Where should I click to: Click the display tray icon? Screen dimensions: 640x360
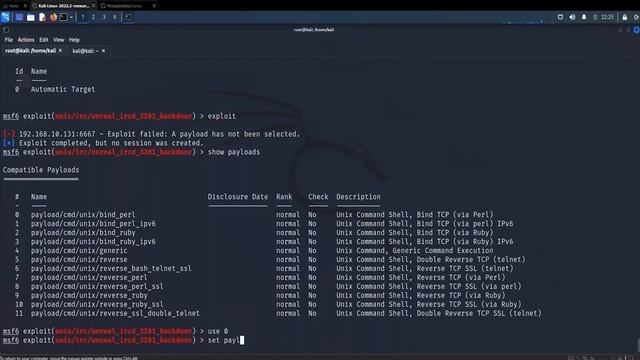560,17
